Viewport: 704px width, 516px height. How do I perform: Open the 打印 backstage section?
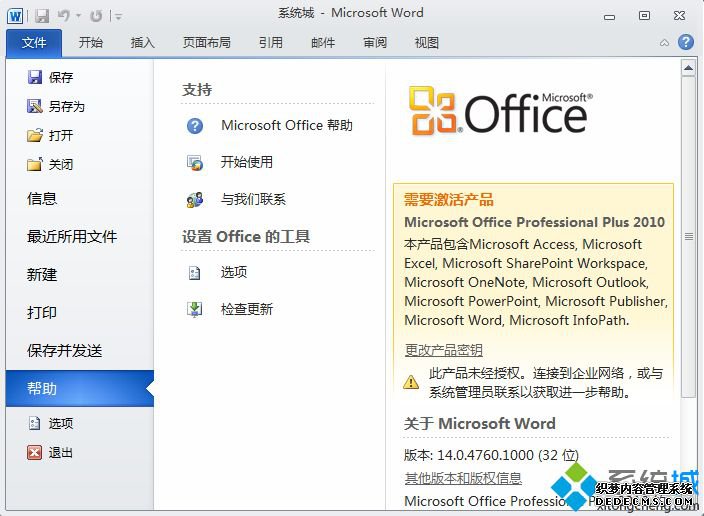42,312
